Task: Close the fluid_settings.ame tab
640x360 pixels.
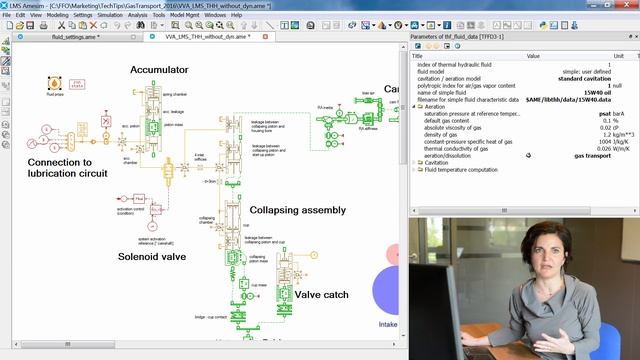Action: (x=133, y=37)
